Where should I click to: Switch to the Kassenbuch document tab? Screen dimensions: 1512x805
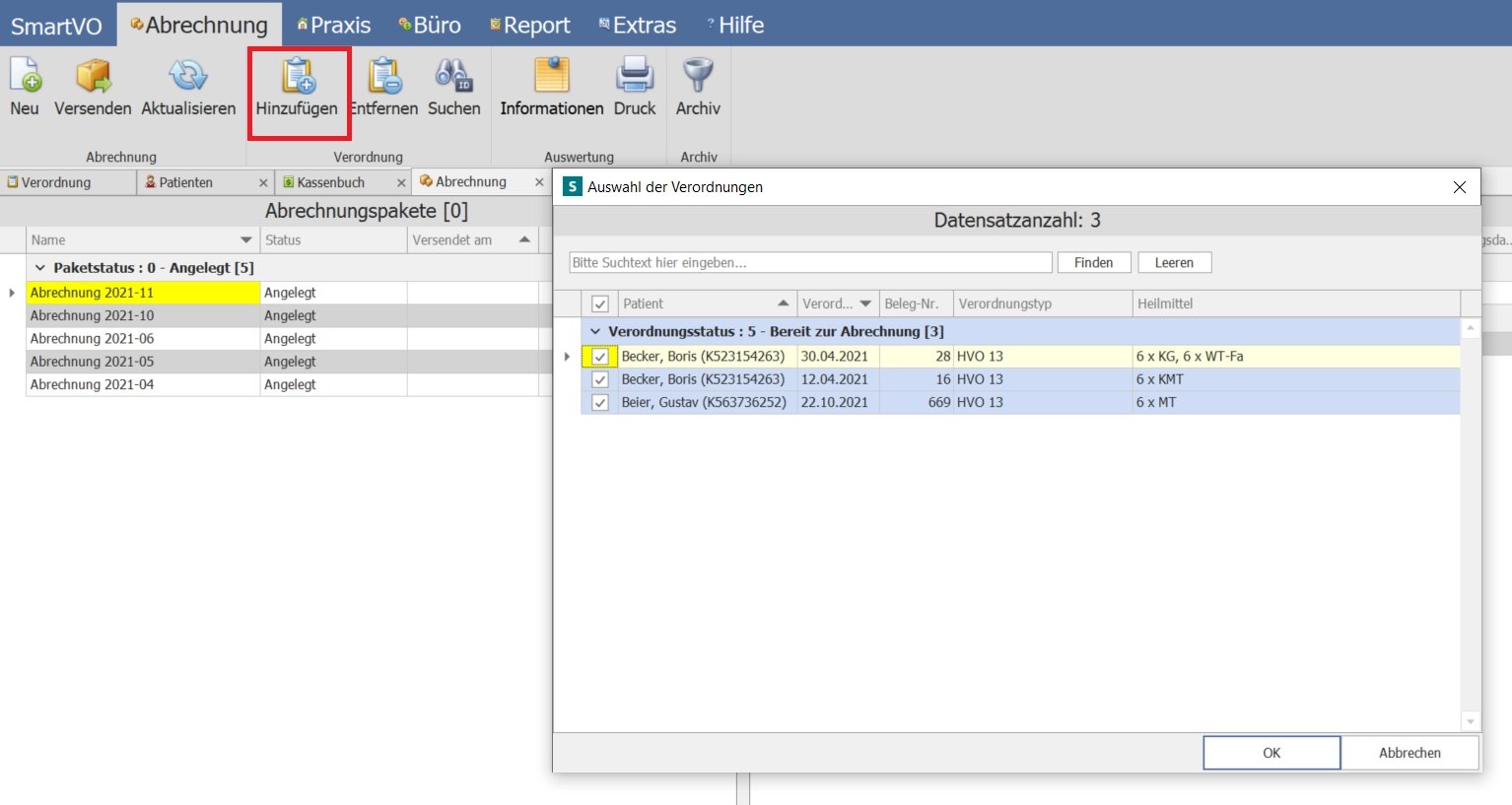331,182
